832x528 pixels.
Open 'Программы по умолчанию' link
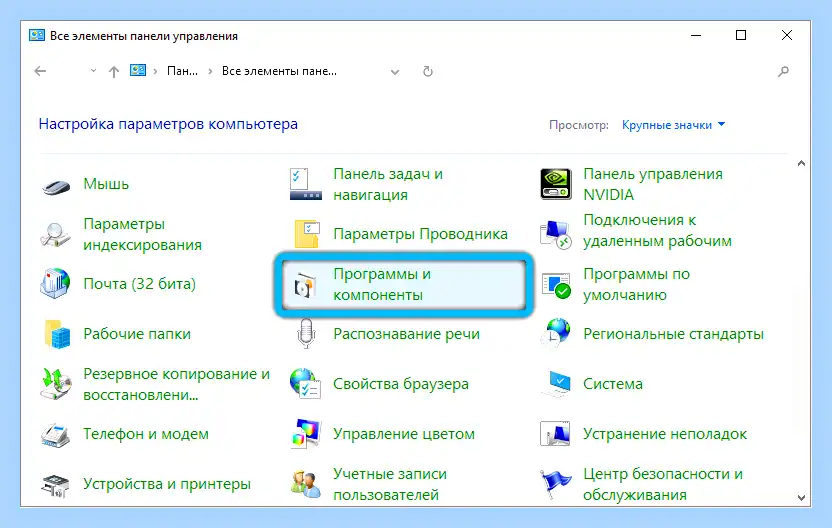tap(636, 284)
